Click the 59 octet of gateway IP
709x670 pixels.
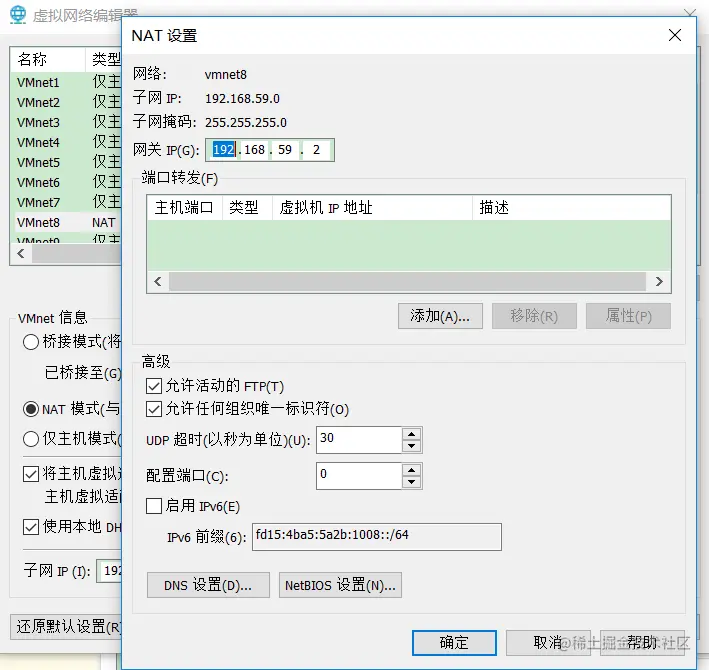[x=285, y=150]
